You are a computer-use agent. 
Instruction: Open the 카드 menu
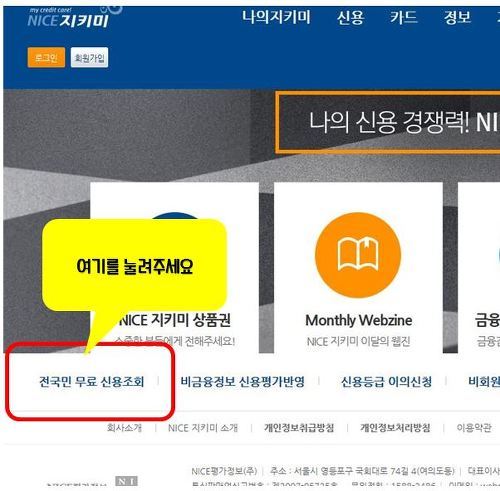404,17
